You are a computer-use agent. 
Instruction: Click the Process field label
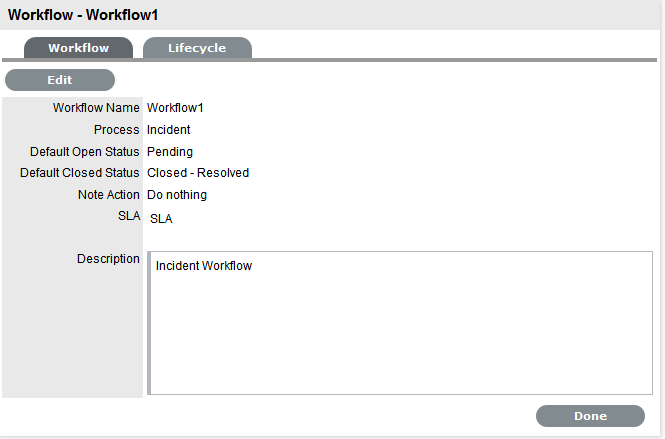coord(117,130)
